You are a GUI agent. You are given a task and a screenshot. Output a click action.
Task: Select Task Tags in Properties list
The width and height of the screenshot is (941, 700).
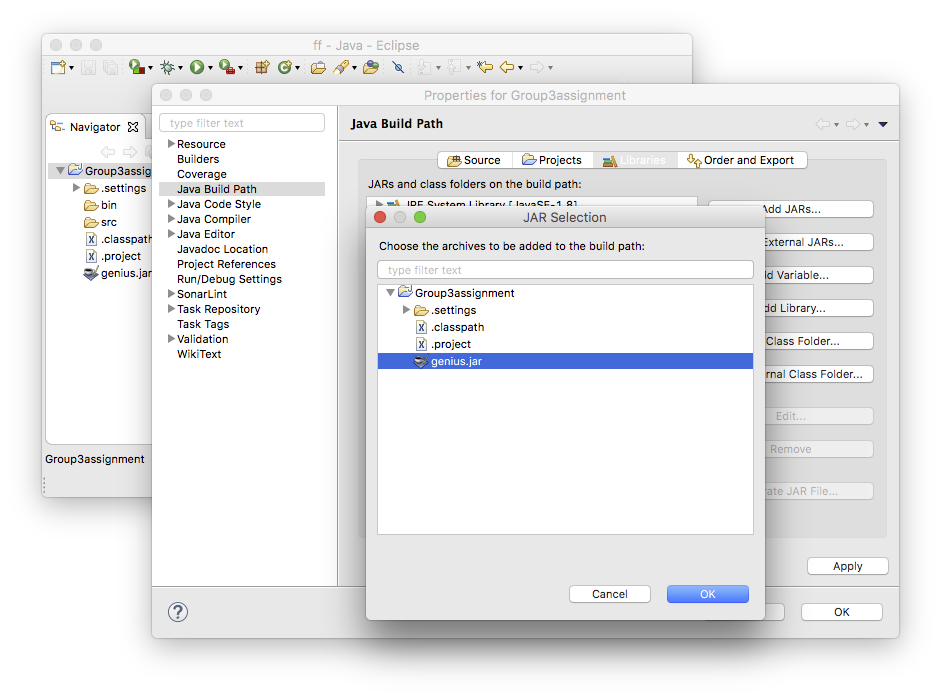203,324
